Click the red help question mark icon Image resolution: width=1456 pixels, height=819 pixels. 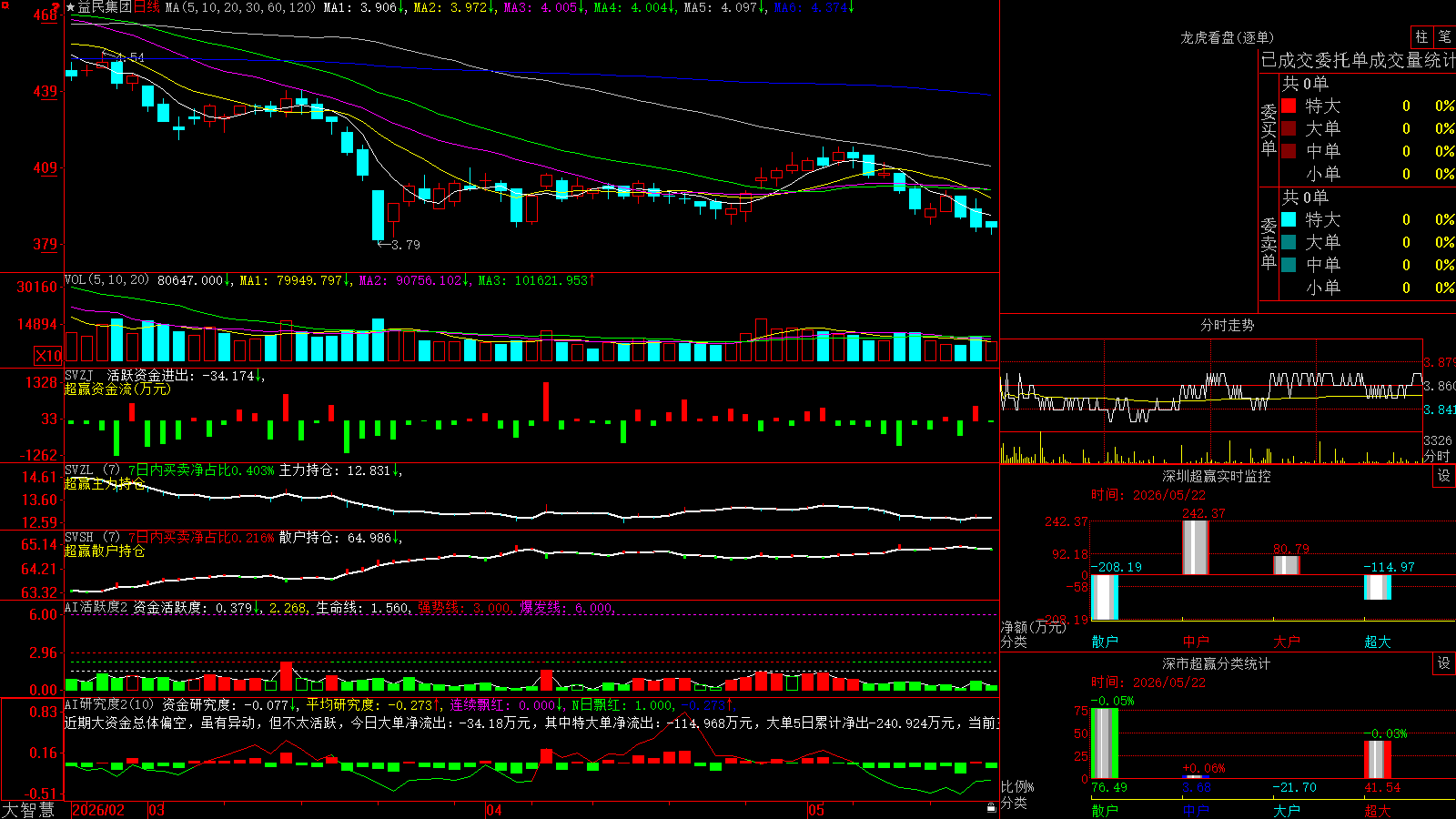coord(56,6)
